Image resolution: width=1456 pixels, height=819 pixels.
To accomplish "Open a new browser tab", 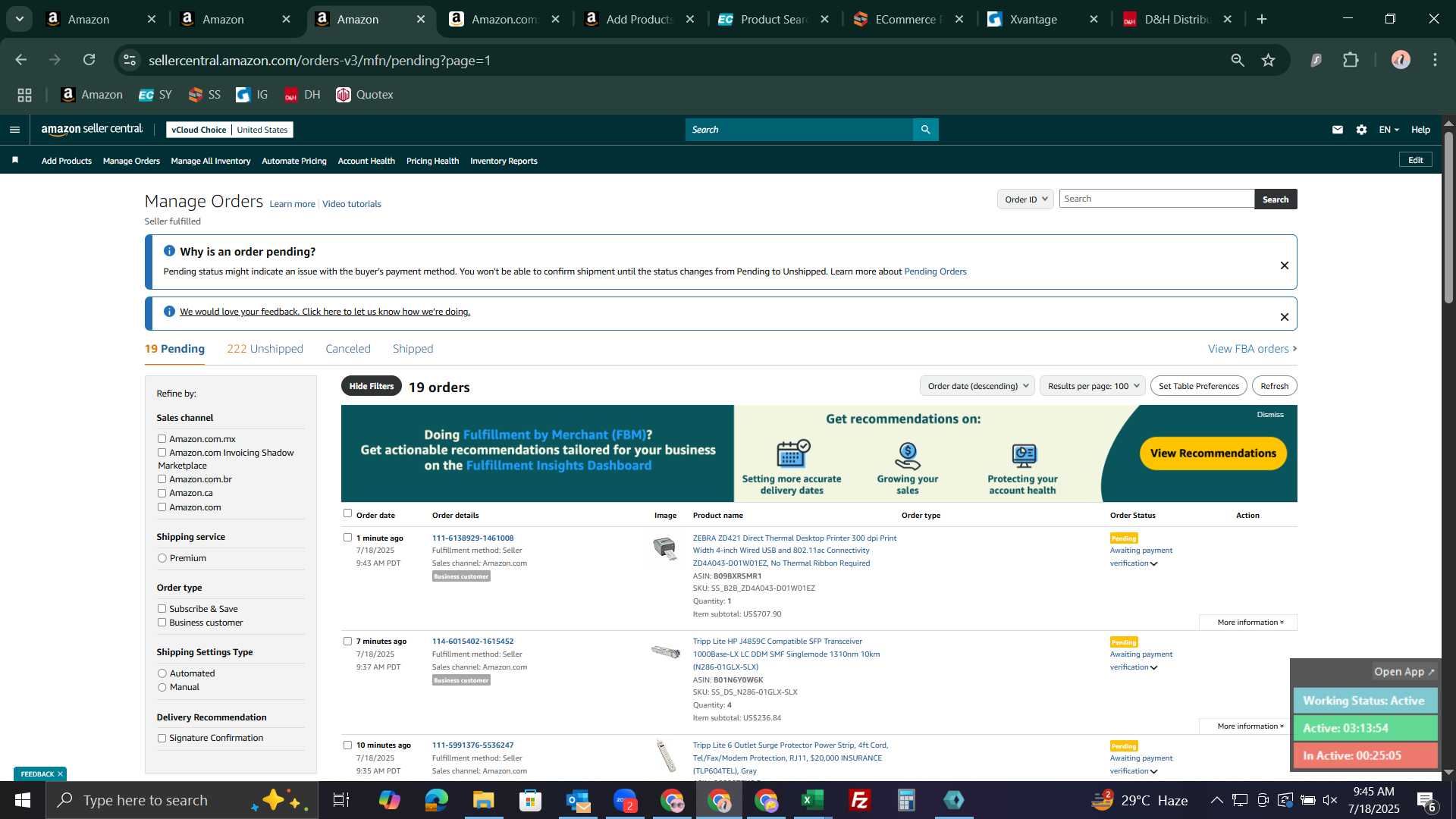I will point(1262,19).
